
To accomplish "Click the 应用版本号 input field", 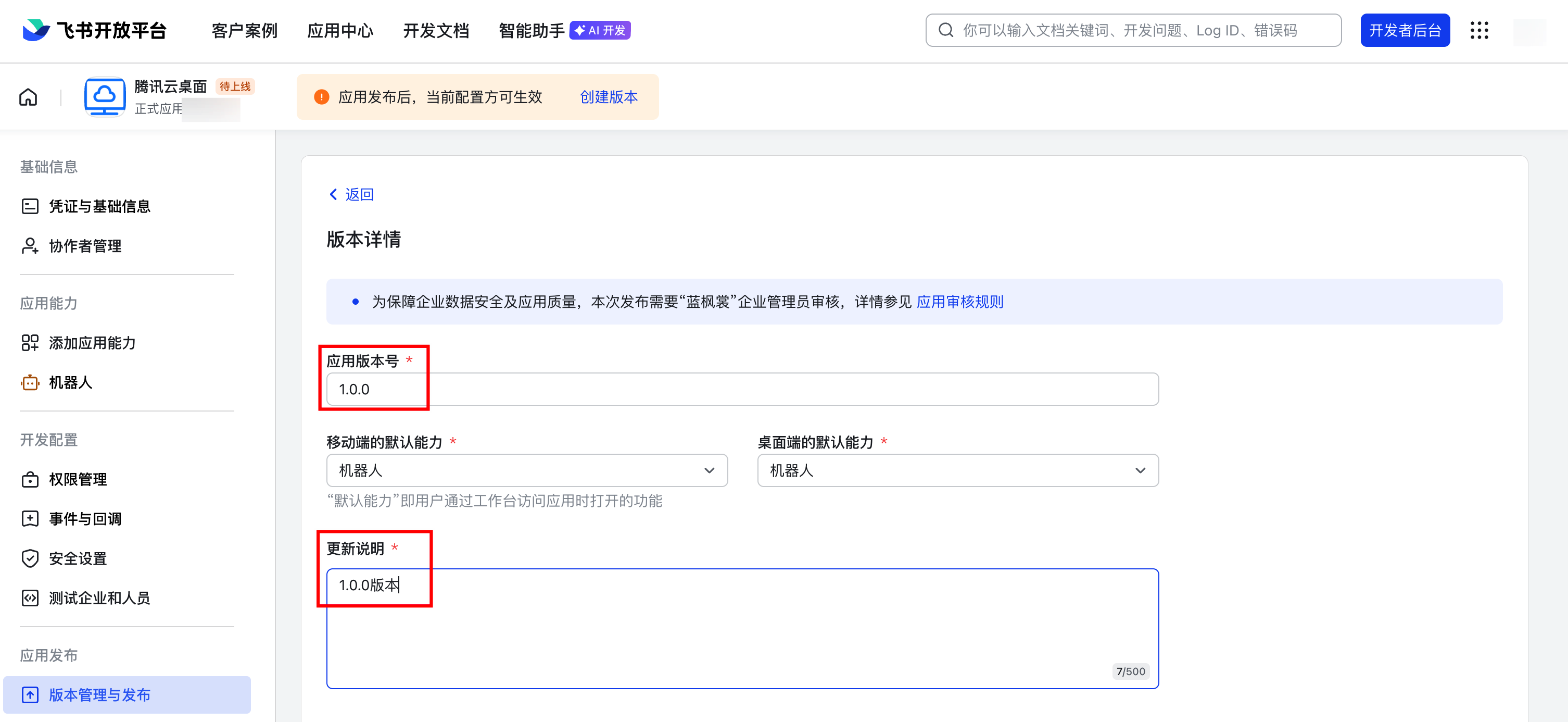I will [741, 389].
